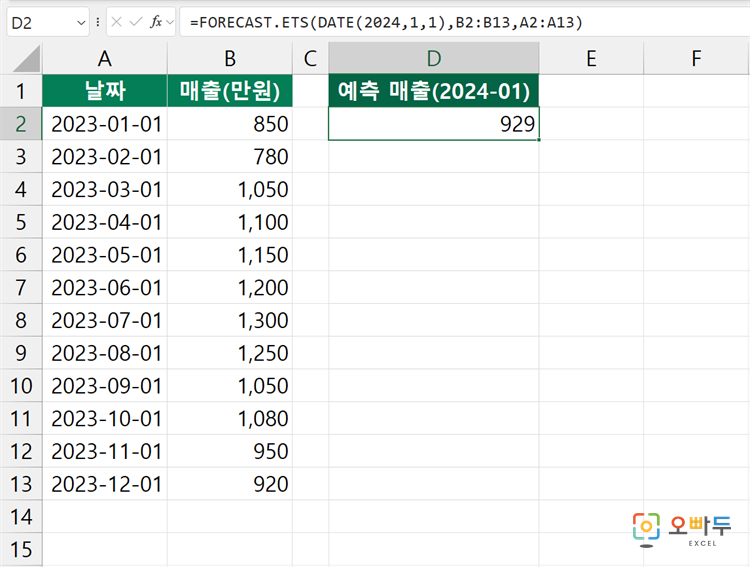Select sales value 1,250
This screenshot has width=750, height=567.
coord(230,353)
